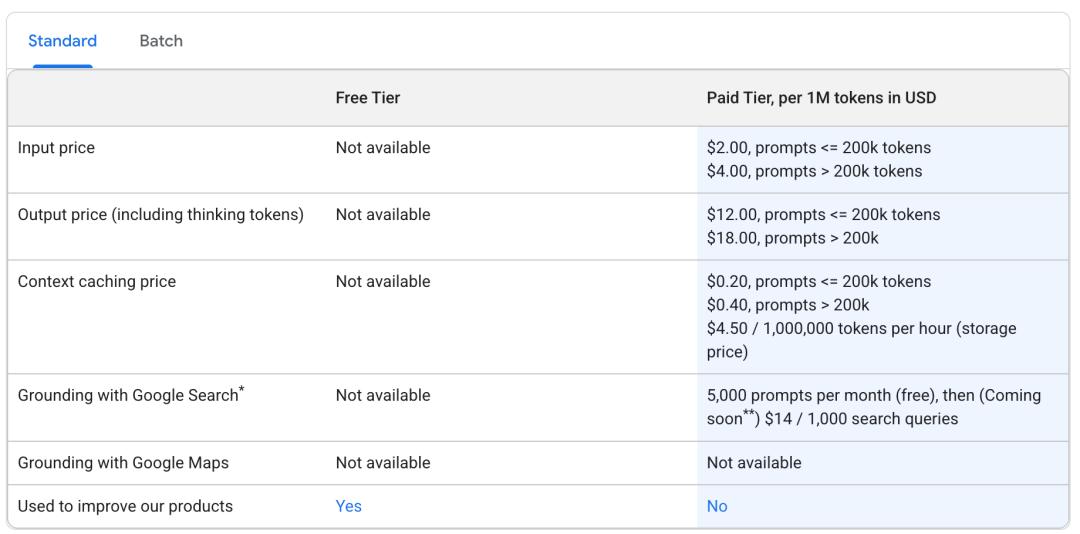The height and width of the screenshot is (534, 1080).
Task: Click the blue No link
Action: (716, 506)
